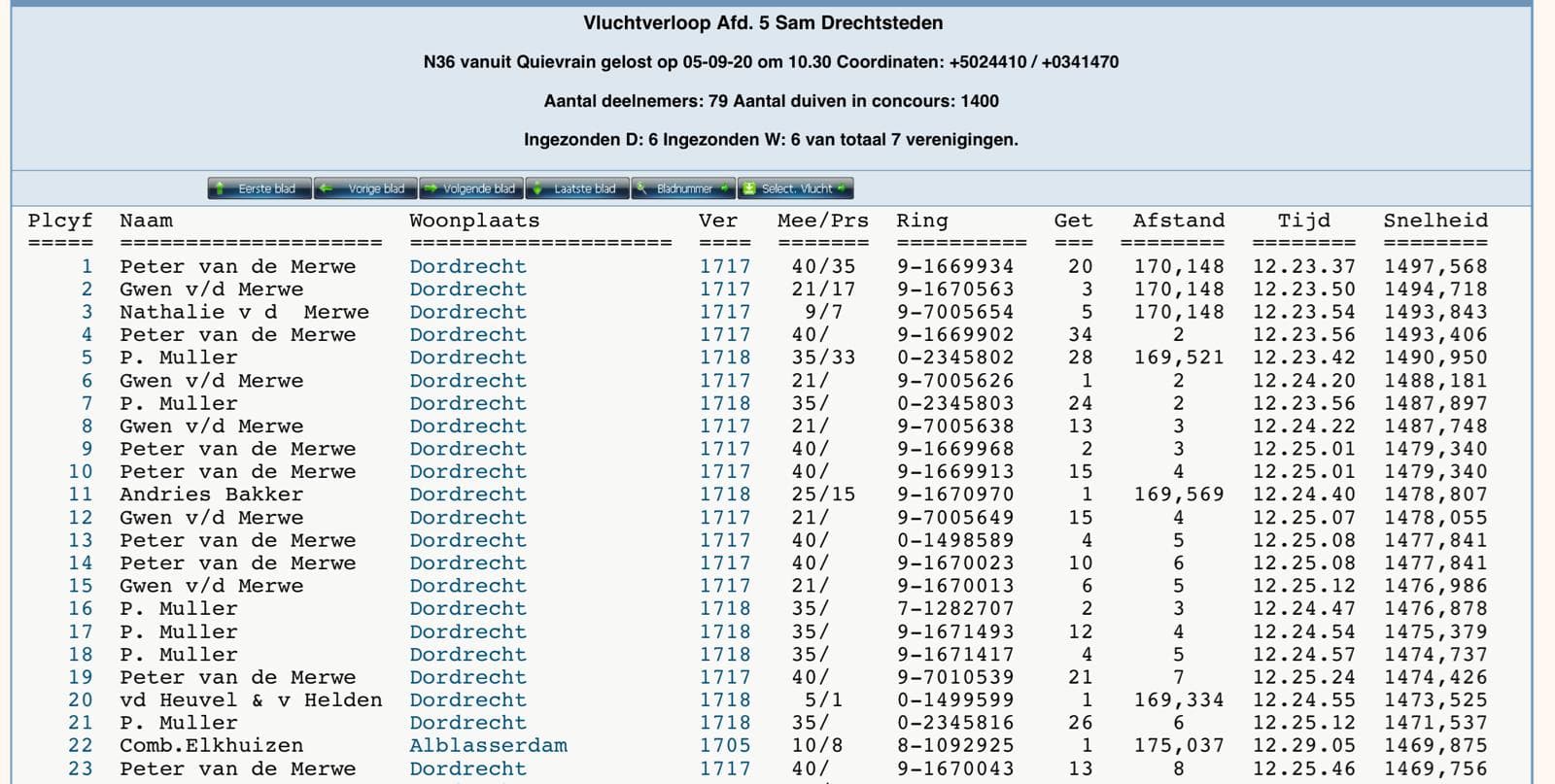Image resolution: width=1555 pixels, height=784 pixels.
Task: Open Select. Vlucht flight chooser
Action: (x=795, y=188)
